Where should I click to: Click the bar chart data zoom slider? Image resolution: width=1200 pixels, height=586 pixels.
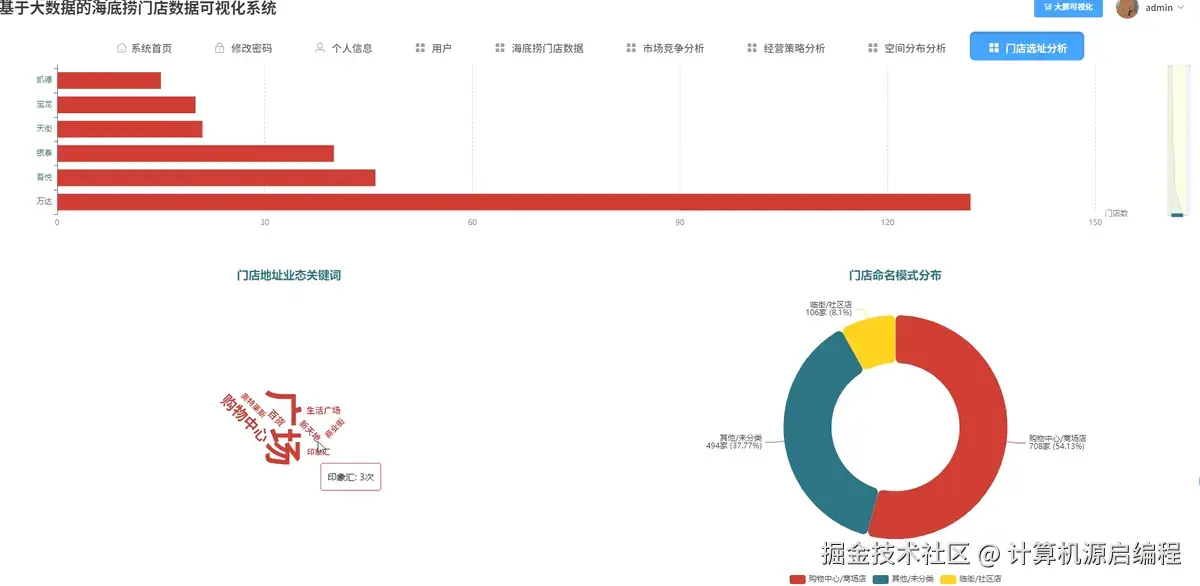(1177, 140)
